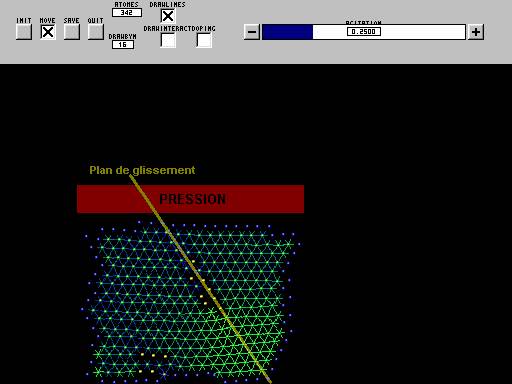This screenshot has width=512, height=384.
Task: Click the INIT button
Action: click(24, 32)
